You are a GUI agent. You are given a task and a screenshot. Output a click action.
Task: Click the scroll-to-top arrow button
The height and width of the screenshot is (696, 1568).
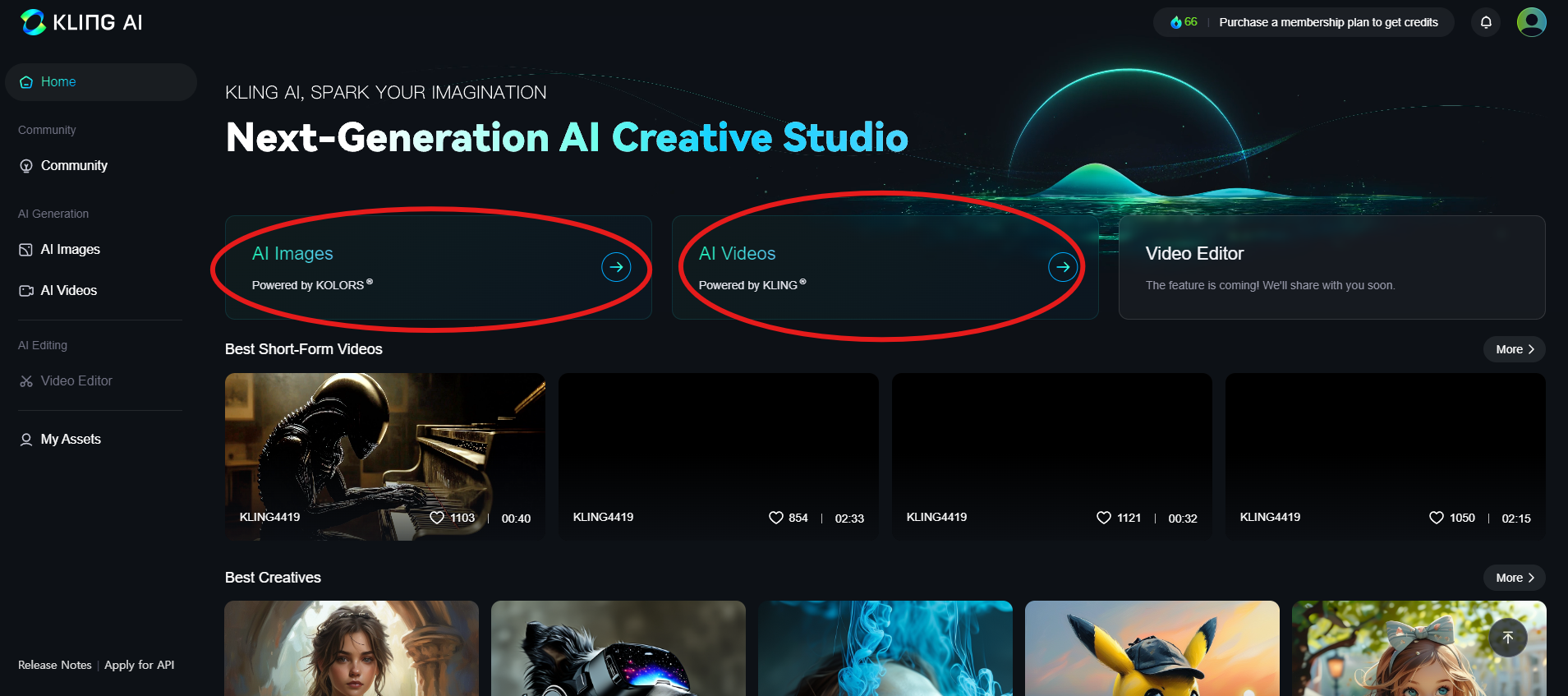tap(1508, 638)
